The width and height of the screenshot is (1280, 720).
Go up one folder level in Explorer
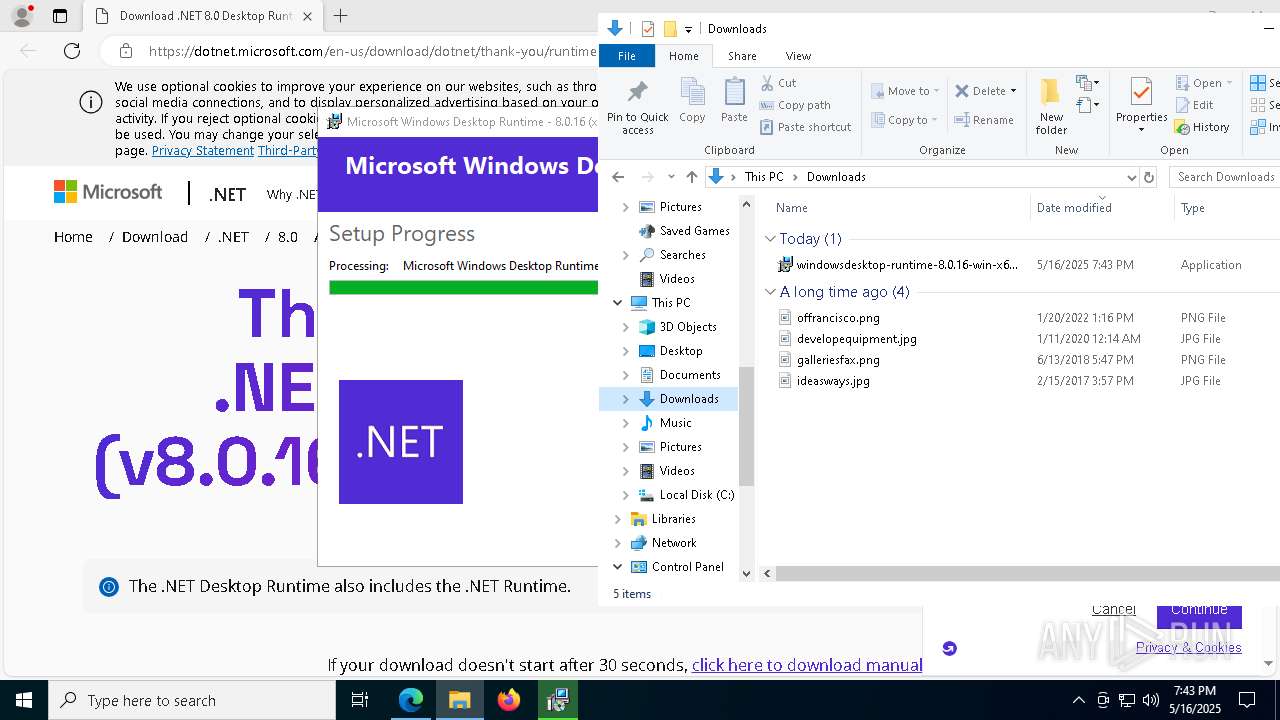pyautogui.click(x=691, y=177)
